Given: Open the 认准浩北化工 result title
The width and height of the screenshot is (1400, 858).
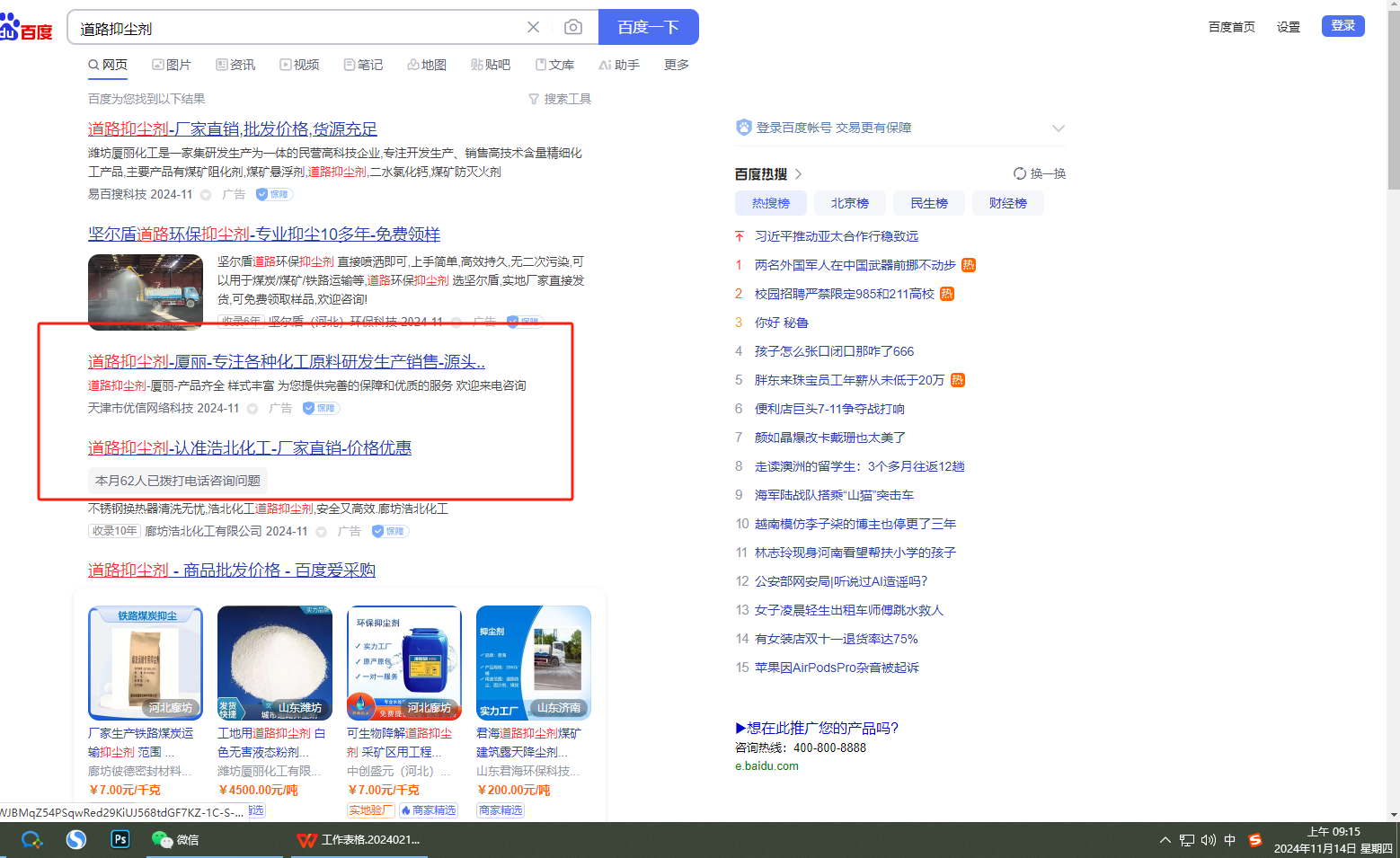Looking at the screenshot, I should 250,448.
